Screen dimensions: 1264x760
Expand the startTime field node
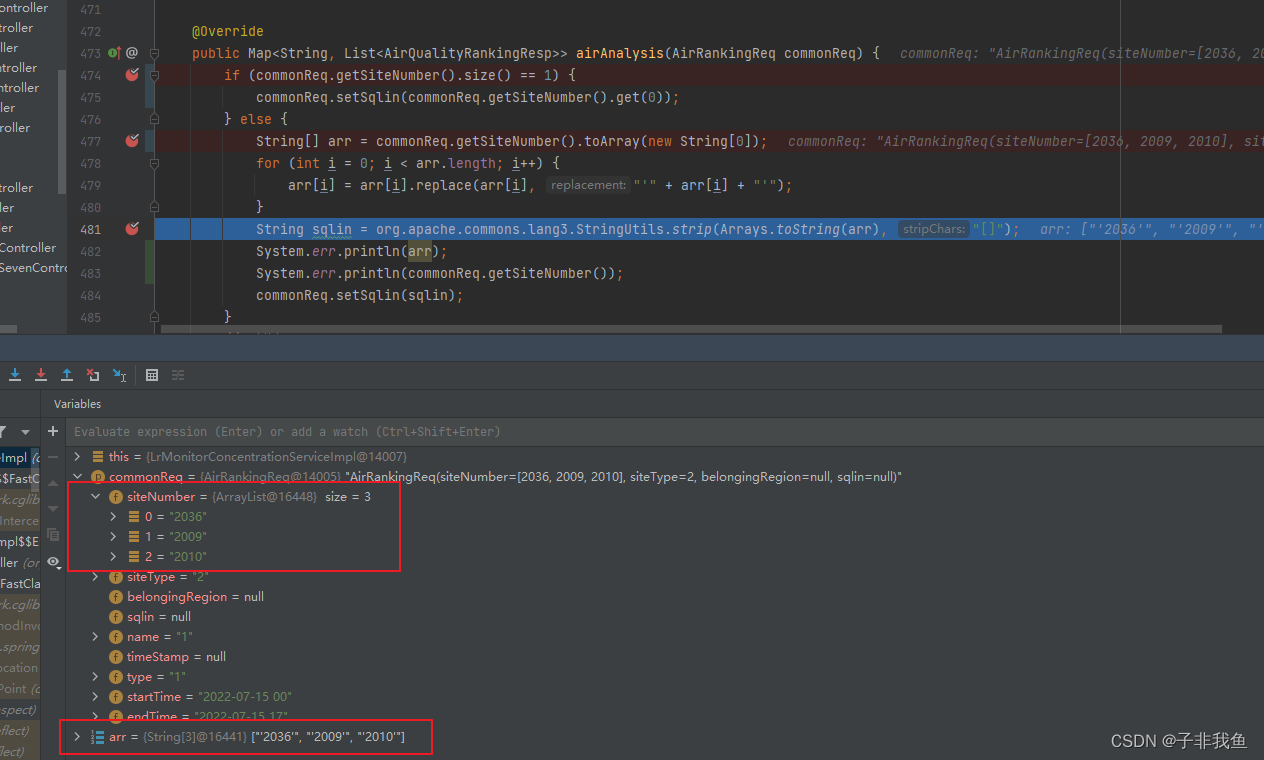pyautogui.click(x=96, y=697)
